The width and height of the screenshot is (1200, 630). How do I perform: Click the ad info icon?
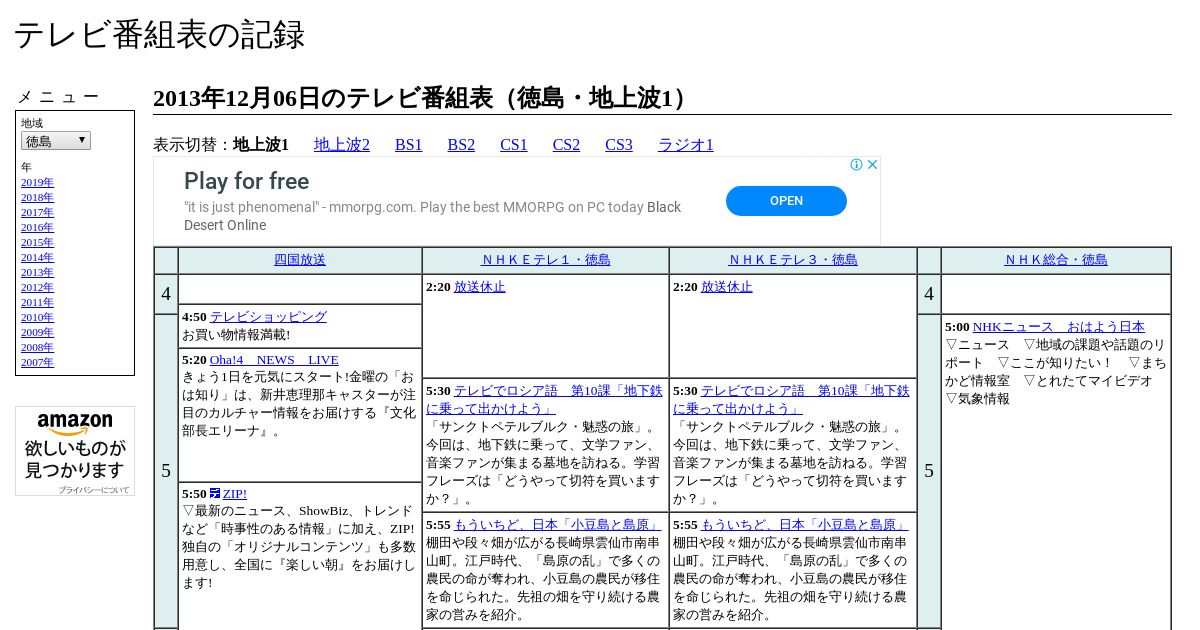point(857,165)
